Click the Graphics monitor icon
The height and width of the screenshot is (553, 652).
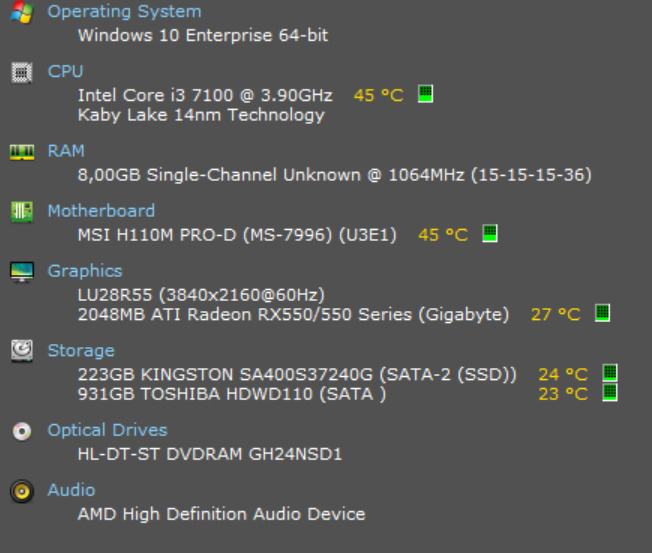coord(19,271)
